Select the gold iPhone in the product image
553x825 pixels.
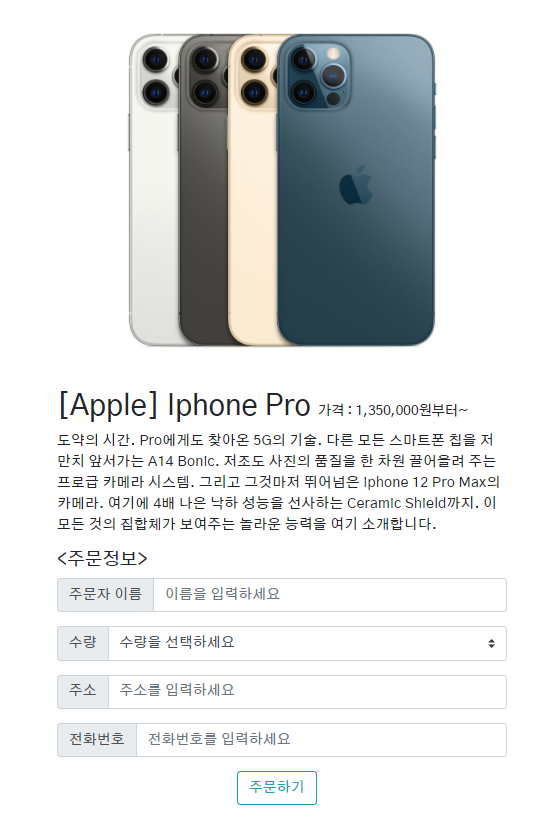click(x=253, y=189)
